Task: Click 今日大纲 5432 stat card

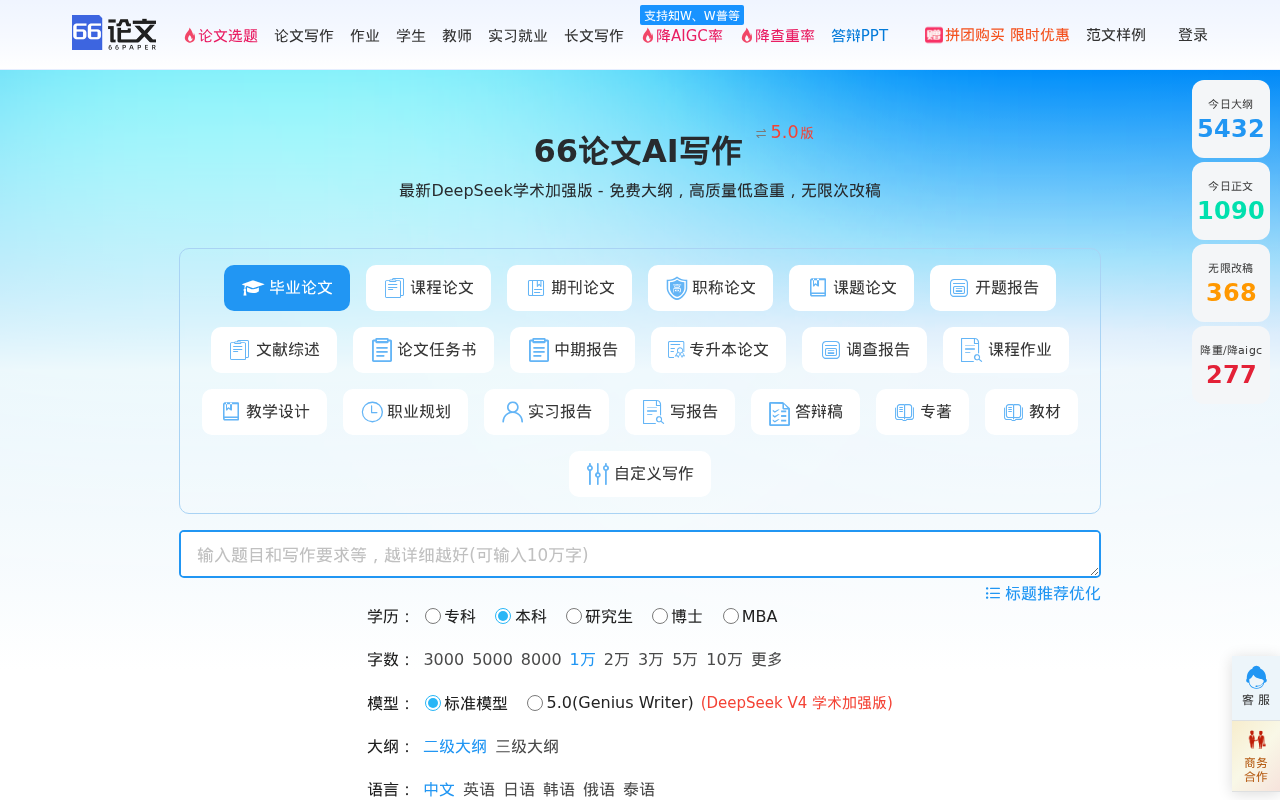Action: pyautogui.click(x=1231, y=119)
